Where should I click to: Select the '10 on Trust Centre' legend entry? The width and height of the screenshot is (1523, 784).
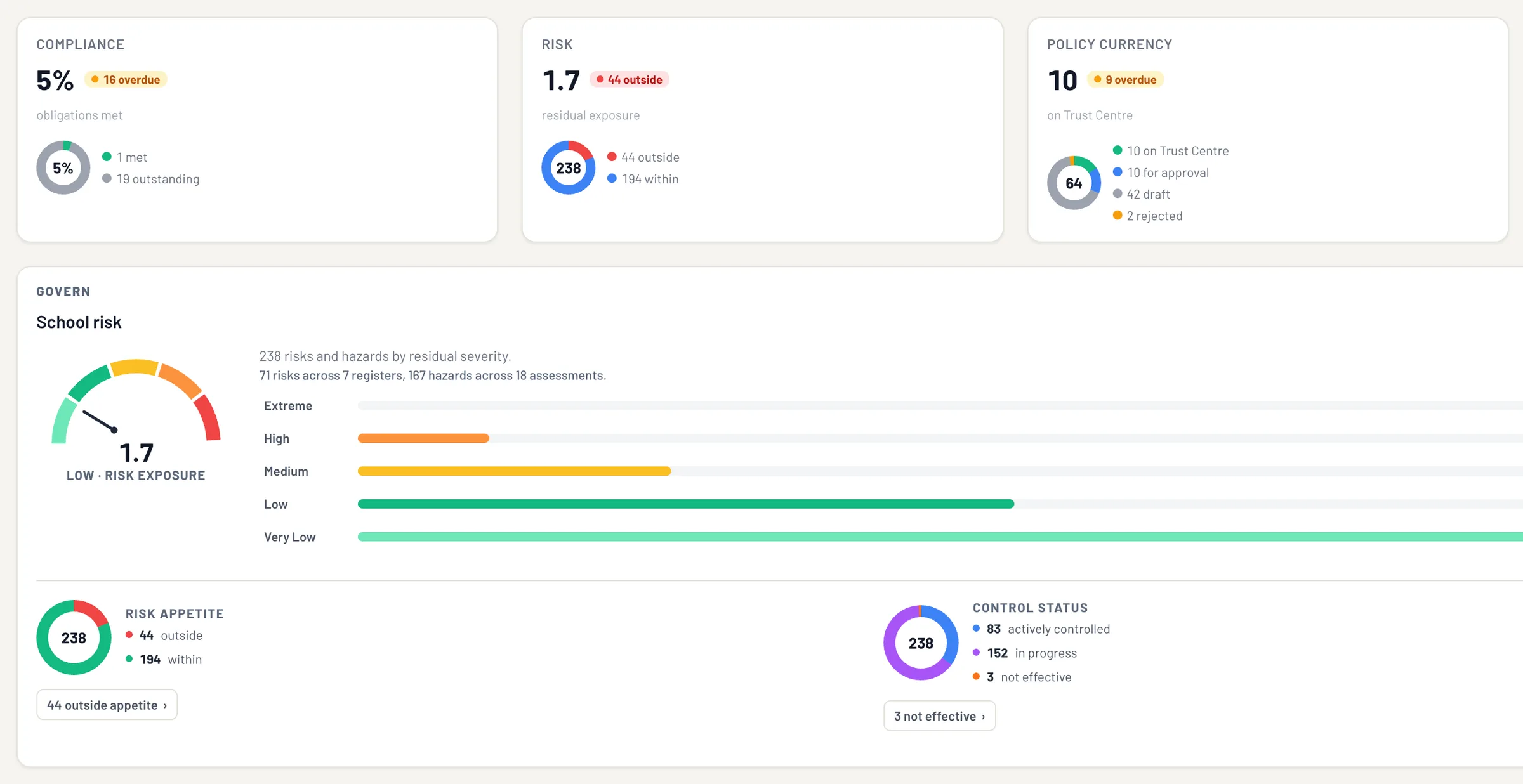[x=1171, y=151]
